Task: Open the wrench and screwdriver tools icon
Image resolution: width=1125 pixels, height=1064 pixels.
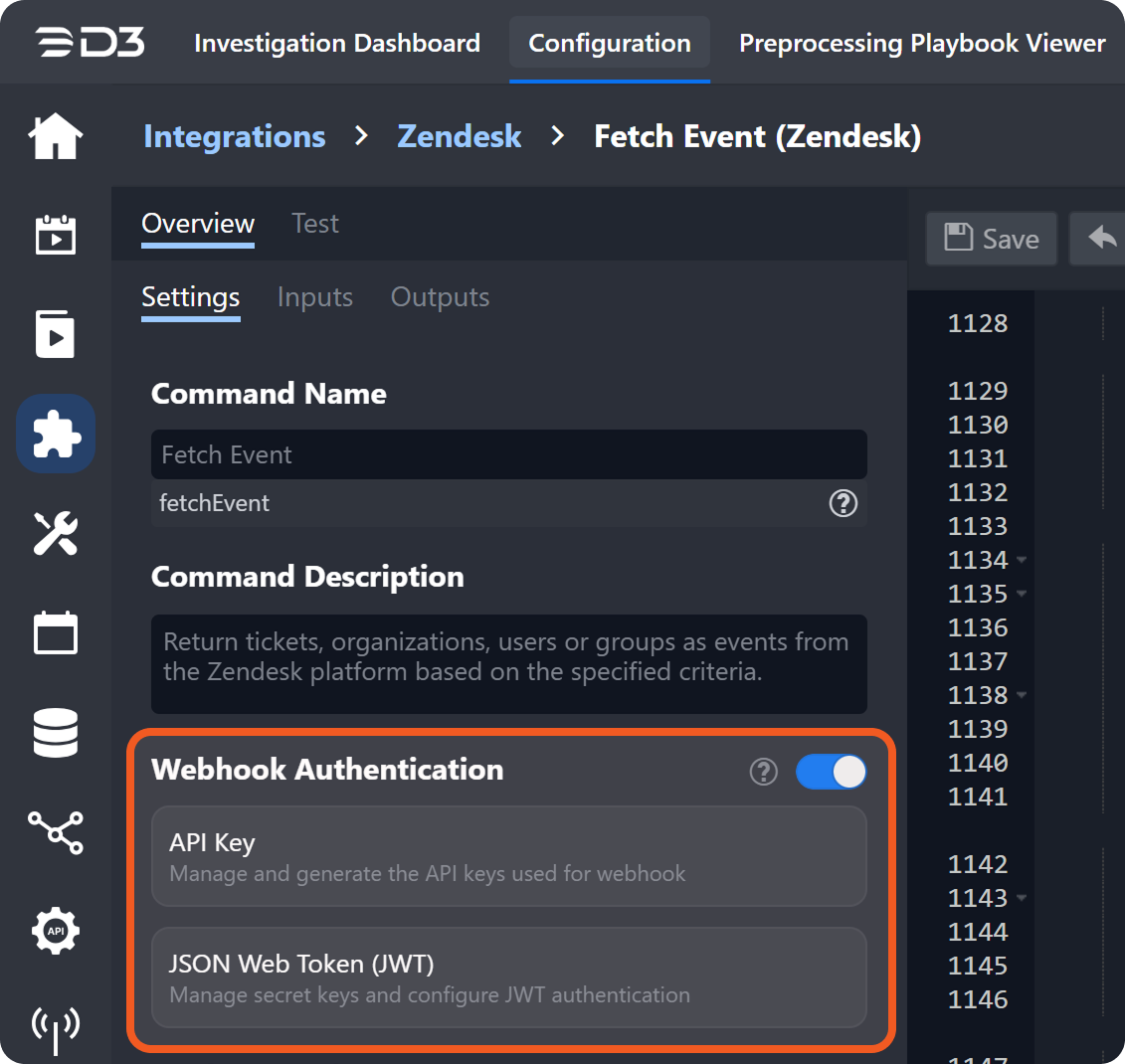Action: [56, 534]
